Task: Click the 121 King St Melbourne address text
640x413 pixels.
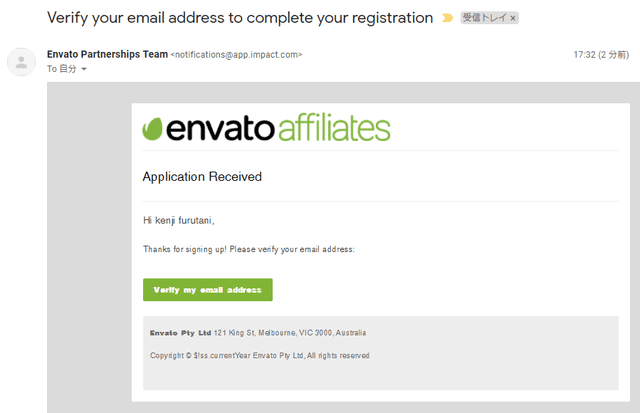Action: [x=290, y=333]
